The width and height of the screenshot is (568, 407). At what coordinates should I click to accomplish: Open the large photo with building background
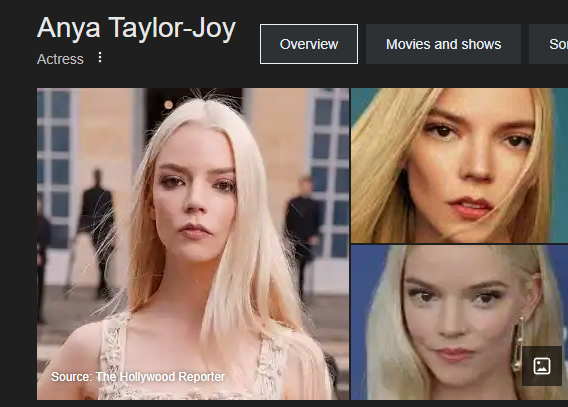pos(193,244)
